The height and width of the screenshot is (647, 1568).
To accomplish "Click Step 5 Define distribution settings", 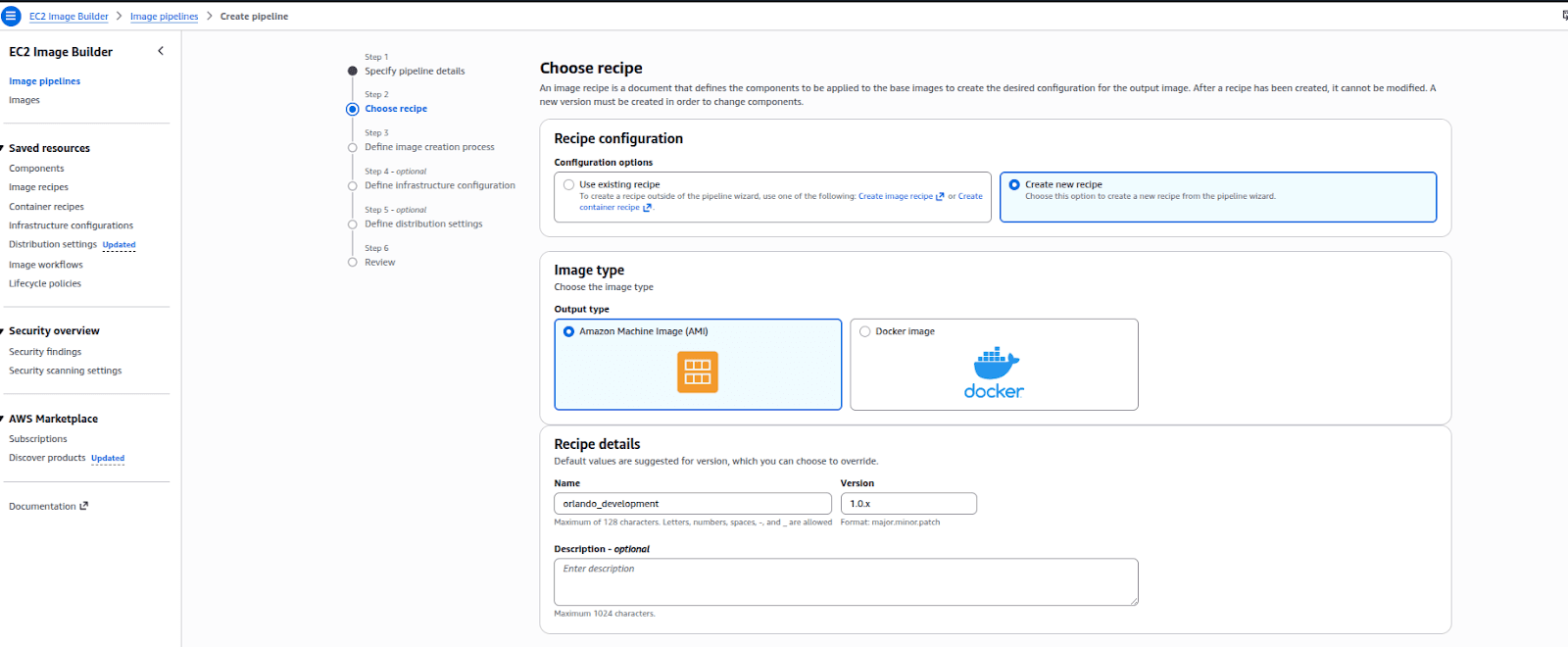I will coord(423,224).
